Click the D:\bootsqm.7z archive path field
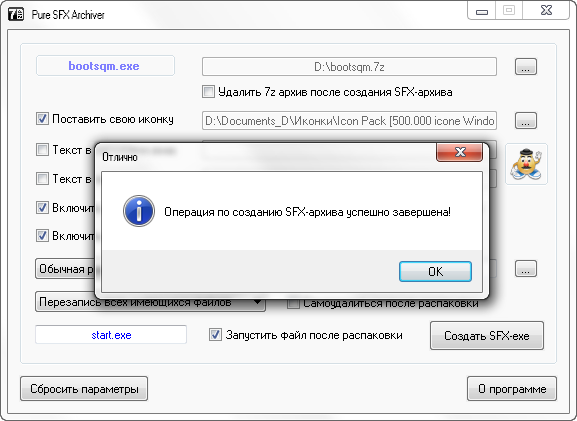The image size is (577, 421). click(x=349, y=67)
